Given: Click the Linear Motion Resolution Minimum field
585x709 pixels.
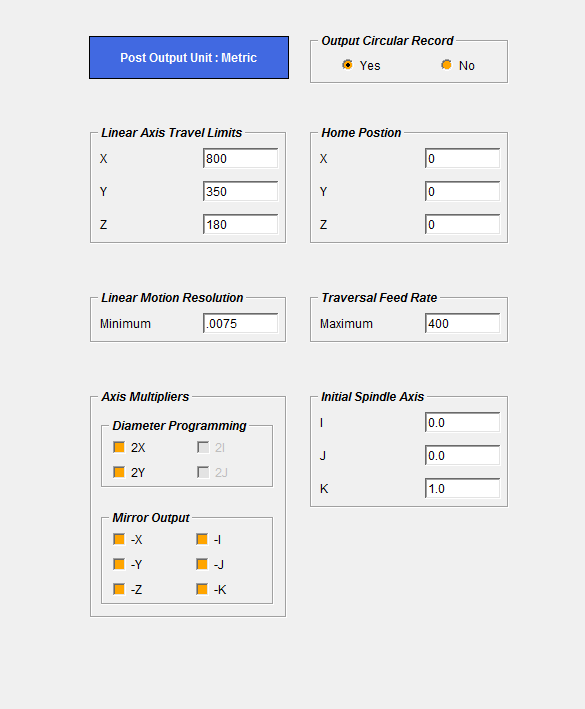Looking at the screenshot, I should [241, 323].
